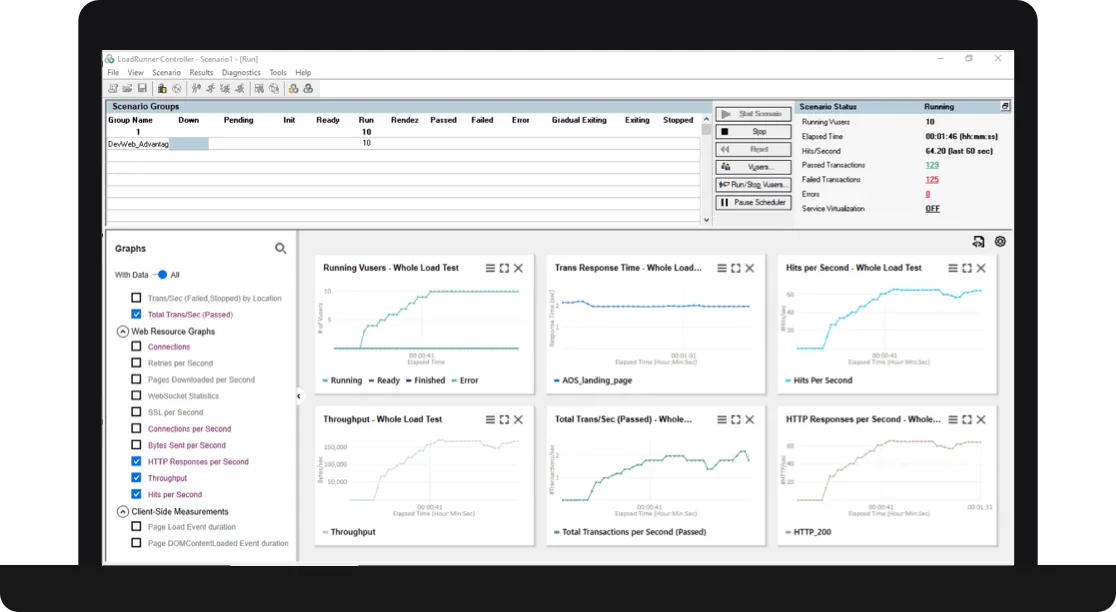Enable the Connections checkbox
Screen dimensions: 1116x612
coord(137,347)
